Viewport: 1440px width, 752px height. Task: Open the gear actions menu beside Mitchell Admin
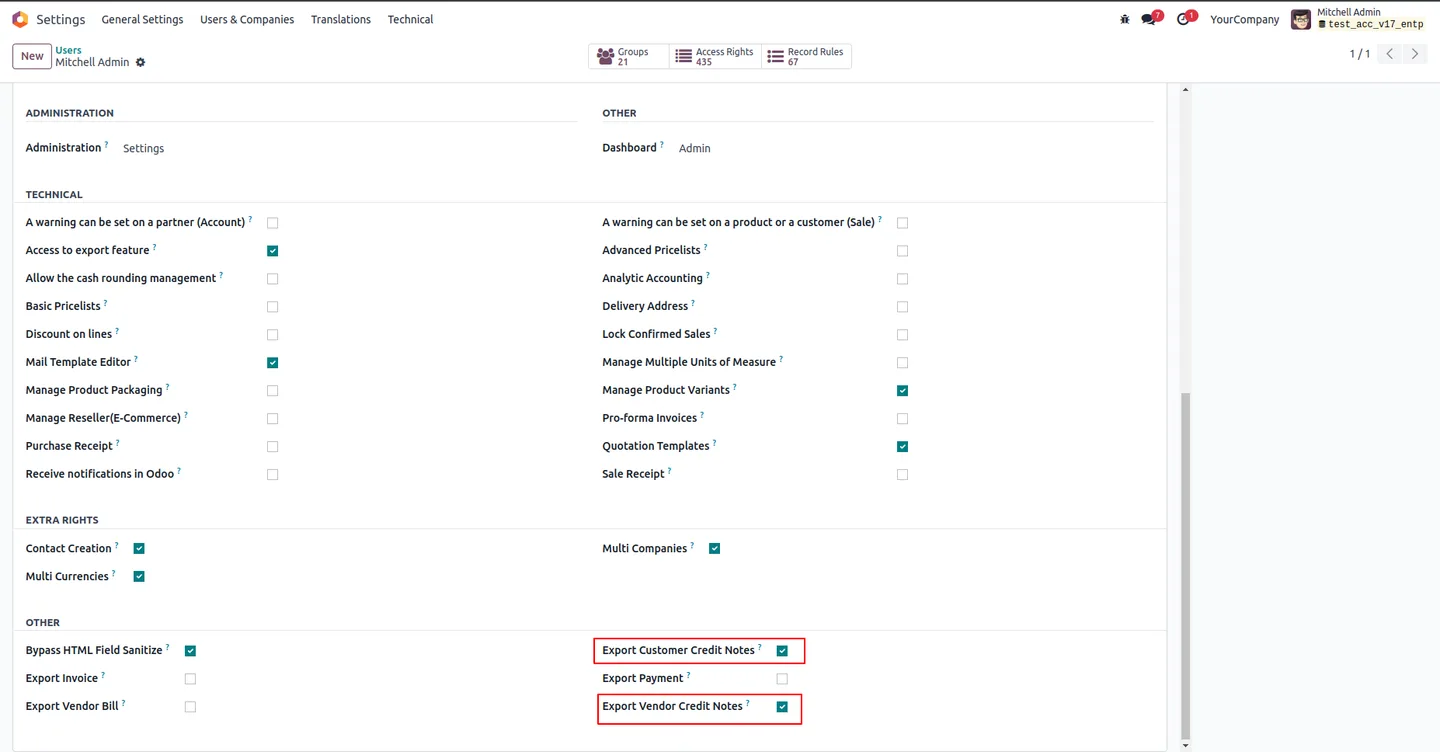tap(140, 62)
